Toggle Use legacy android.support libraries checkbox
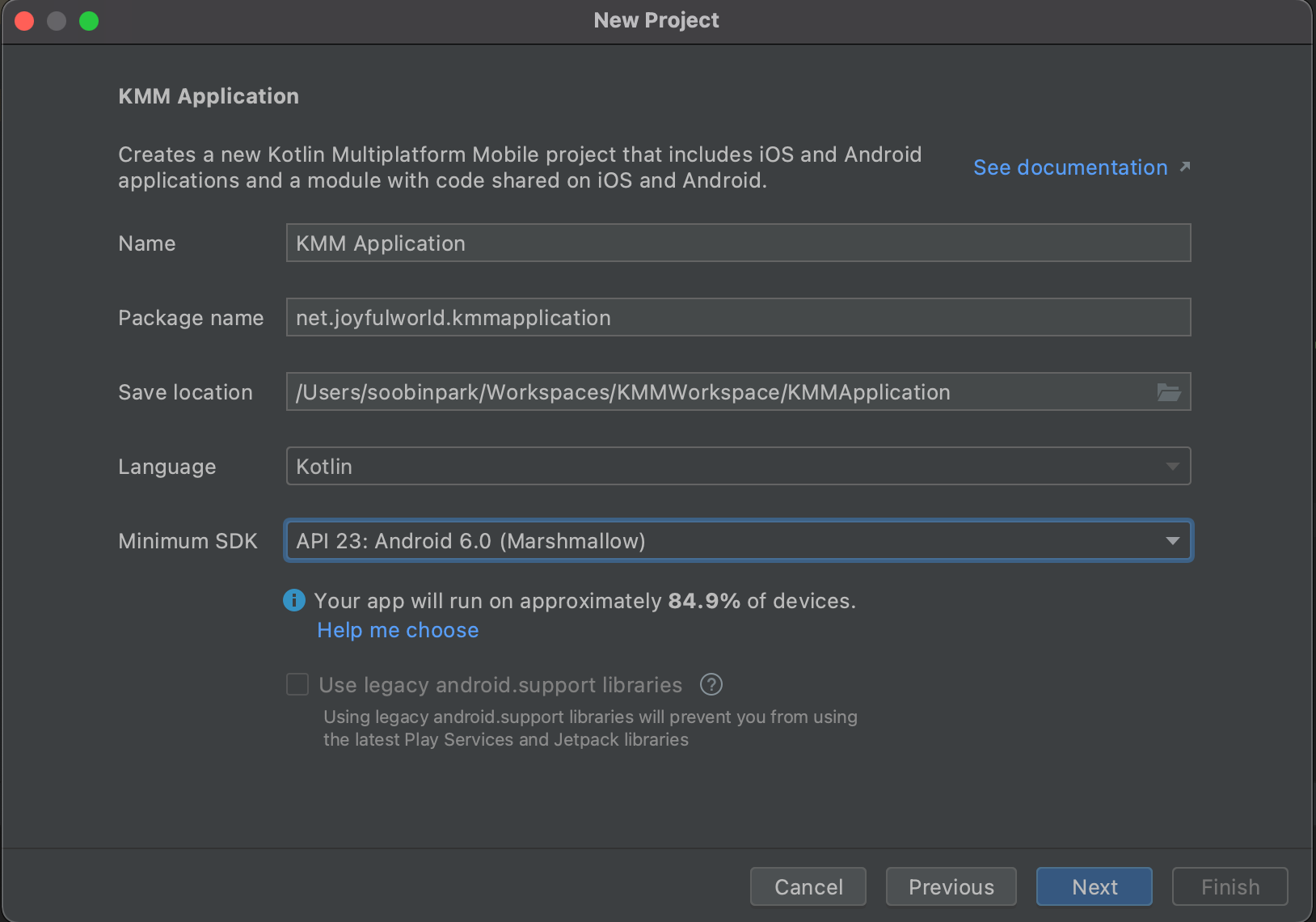1316x922 pixels. (x=297, y=685)
